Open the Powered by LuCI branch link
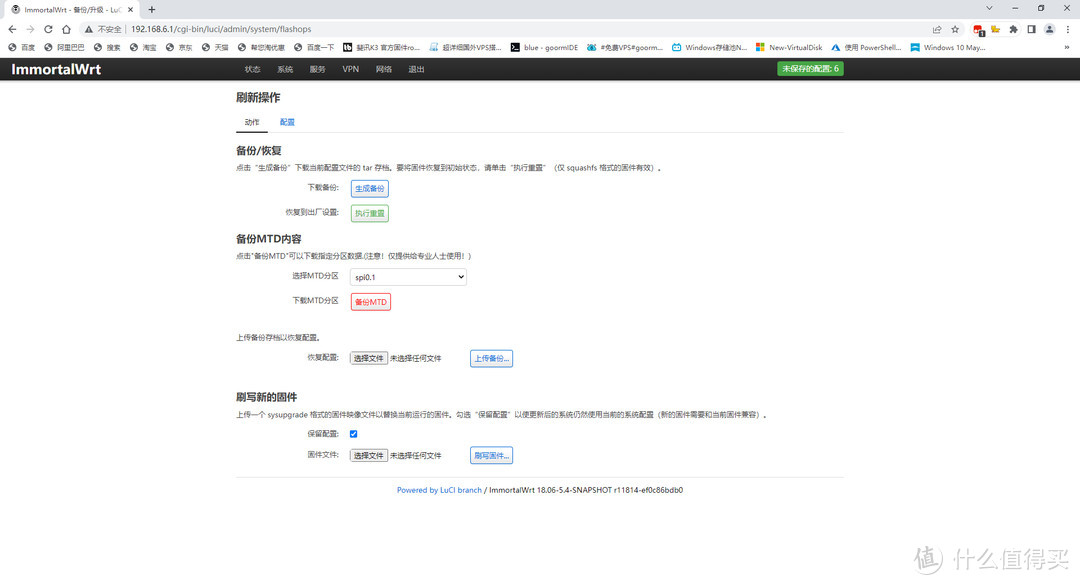 click(x=439, y=490)
